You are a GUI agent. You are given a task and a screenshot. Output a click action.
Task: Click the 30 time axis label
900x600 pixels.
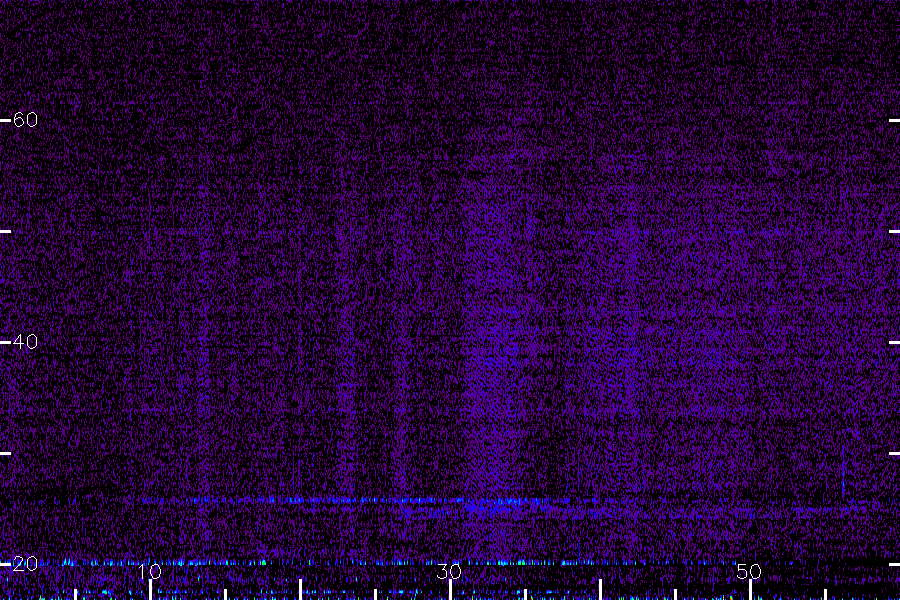(x=449, y=571)
